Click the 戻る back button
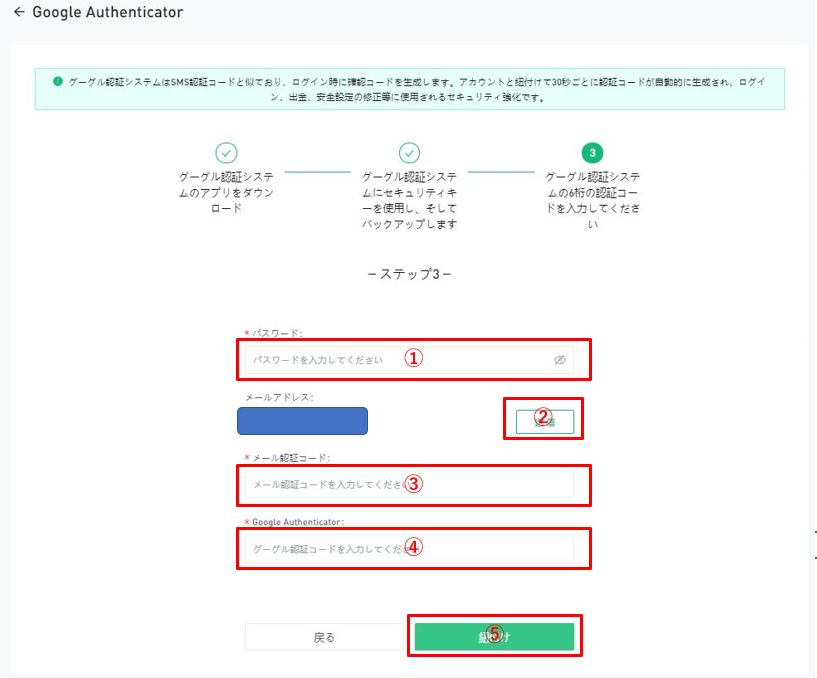The image size is (817, 678). coord(324,637)
